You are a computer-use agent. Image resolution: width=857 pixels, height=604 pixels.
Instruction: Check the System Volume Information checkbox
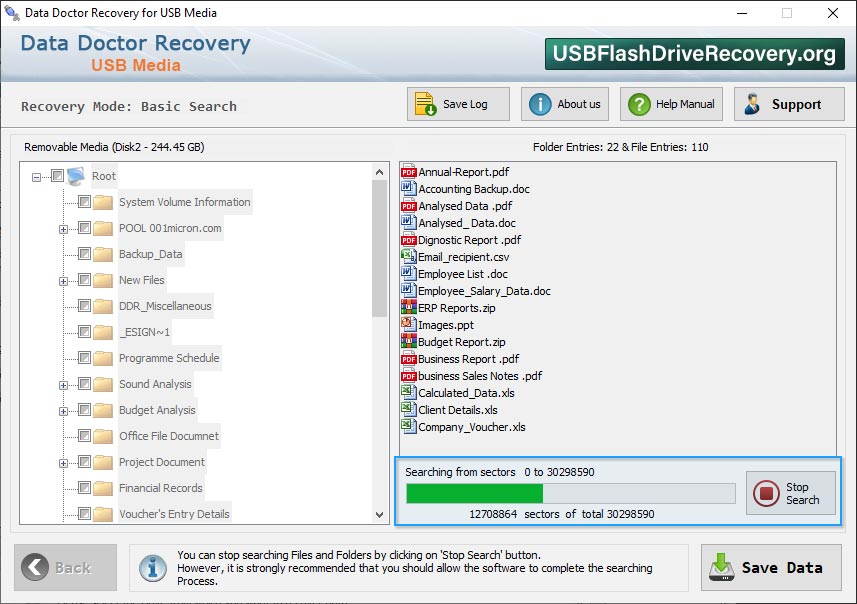pos(84,202)
